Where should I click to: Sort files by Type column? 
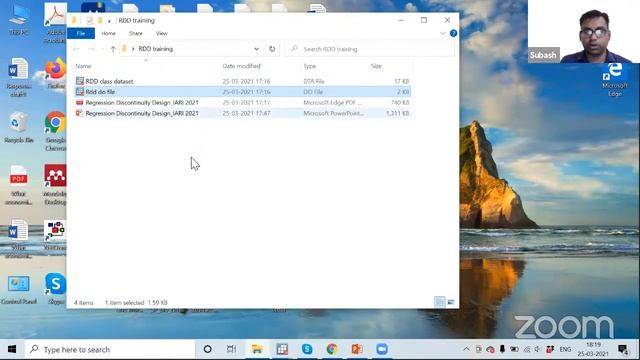309,66
